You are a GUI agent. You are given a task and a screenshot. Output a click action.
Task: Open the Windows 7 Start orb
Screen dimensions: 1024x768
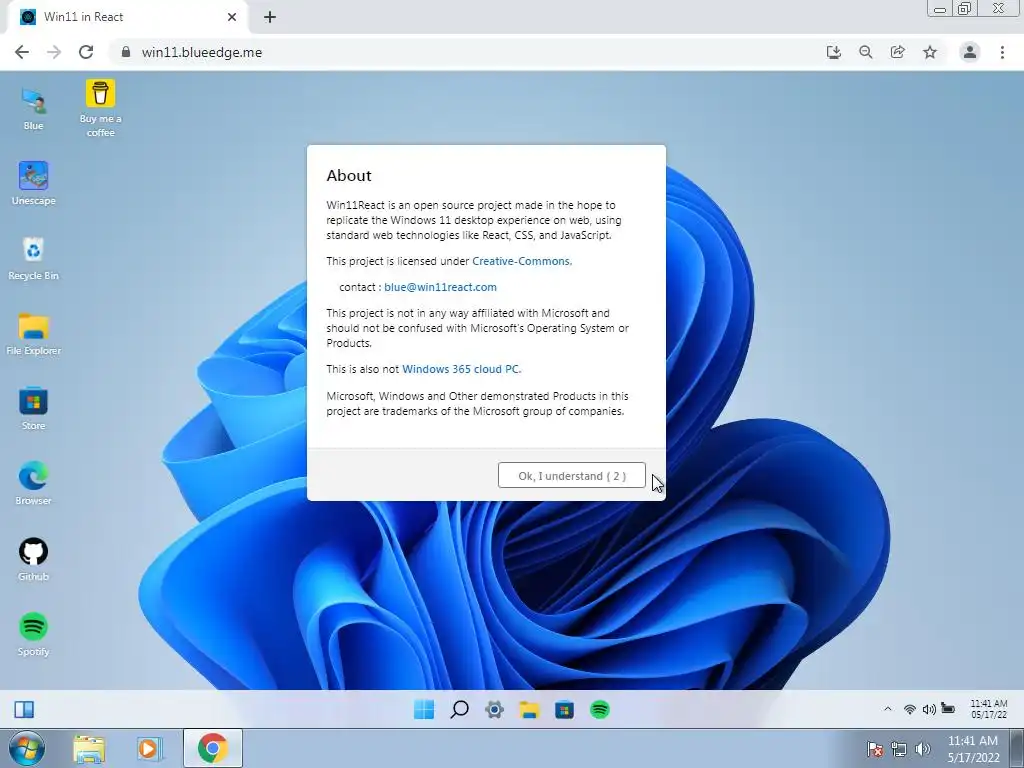[27, 748]
